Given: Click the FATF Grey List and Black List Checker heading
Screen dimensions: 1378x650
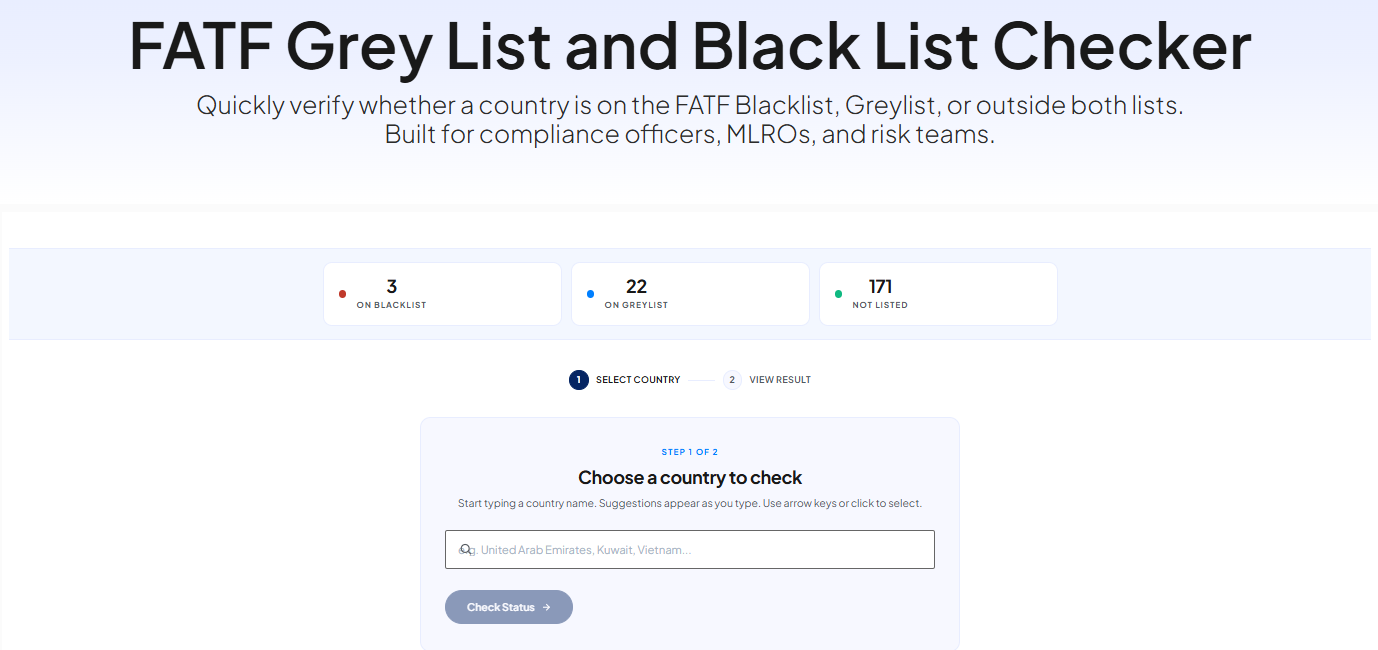Looking at the screenshot, I should click(x=690, y=46).
